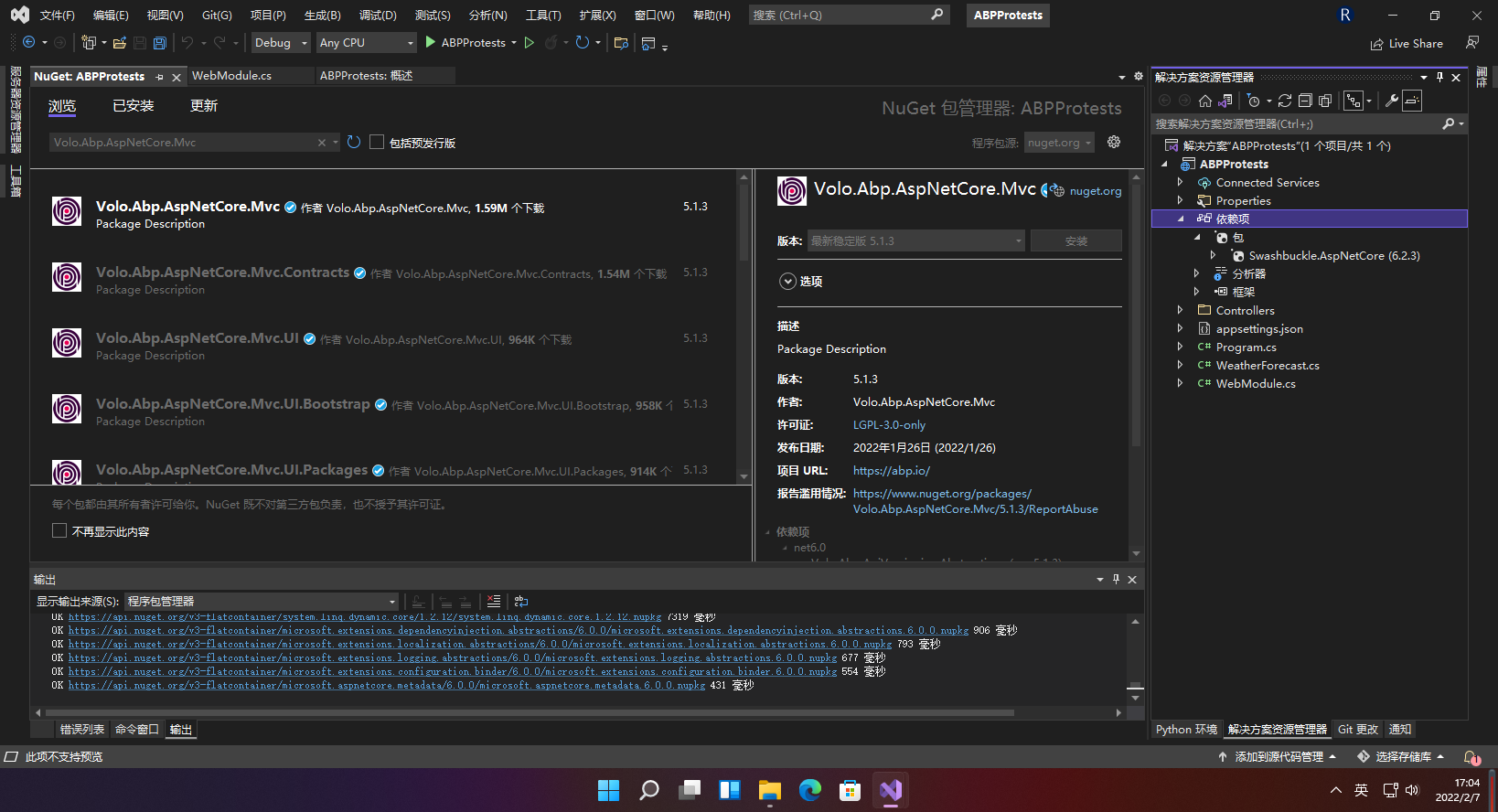
Task: Enable the Include prerelease checkbox
Action: pos(377,143)
